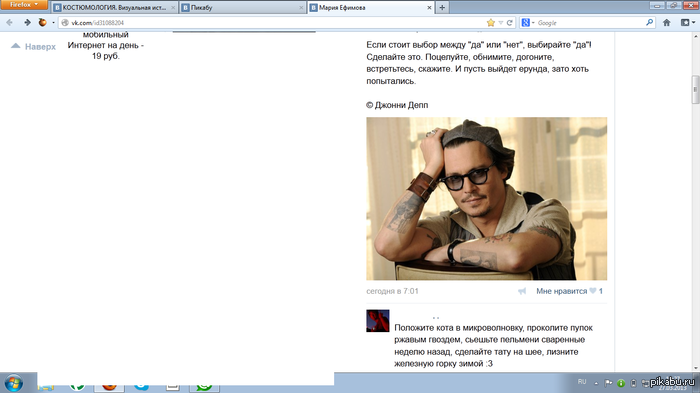Screen dimensions: 700x393
Task: Click the search magnifier icon
Action: coord(650,22)
